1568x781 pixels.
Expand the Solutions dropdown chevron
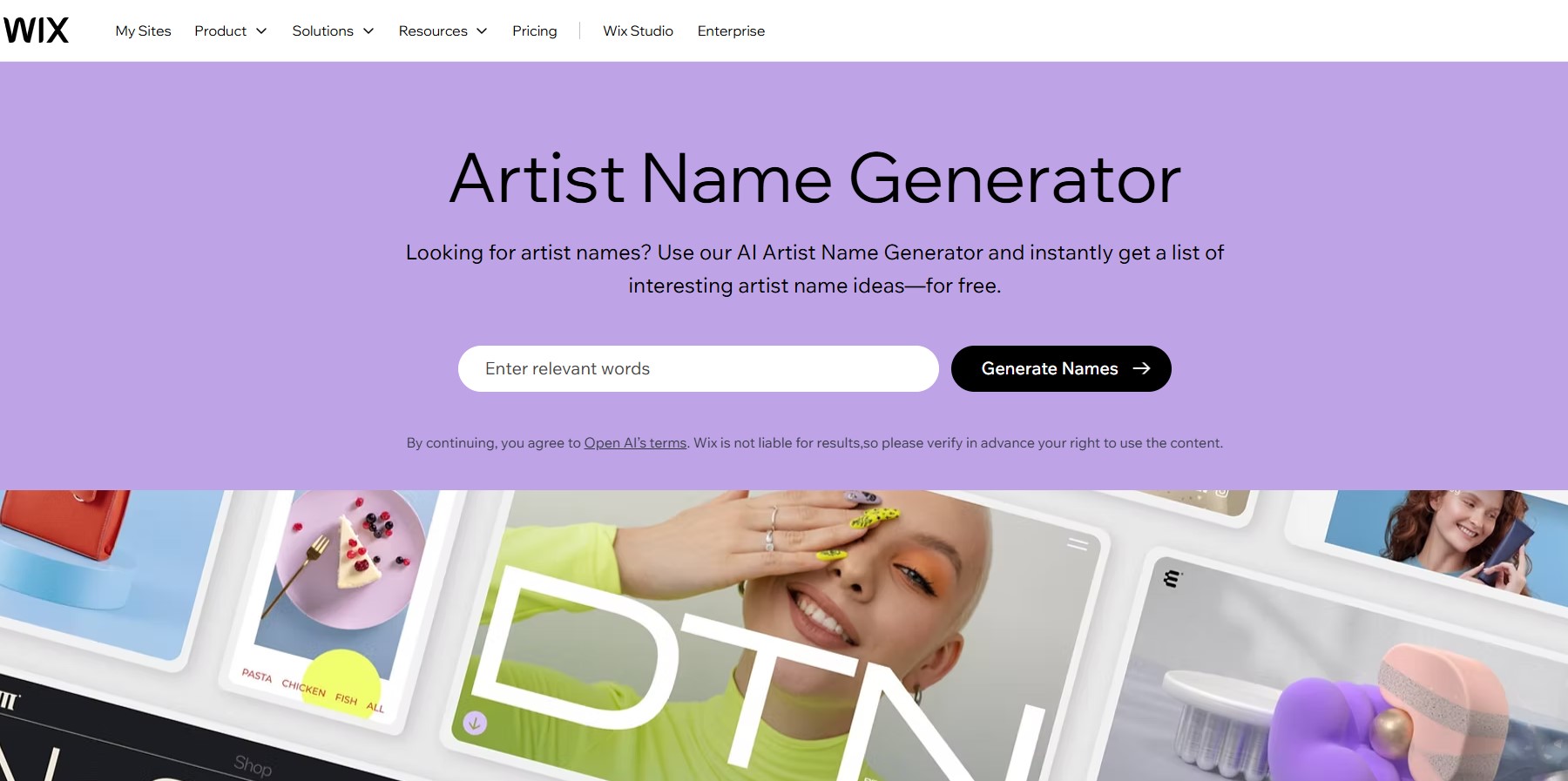pyautogui.click(x=368, y=31)
